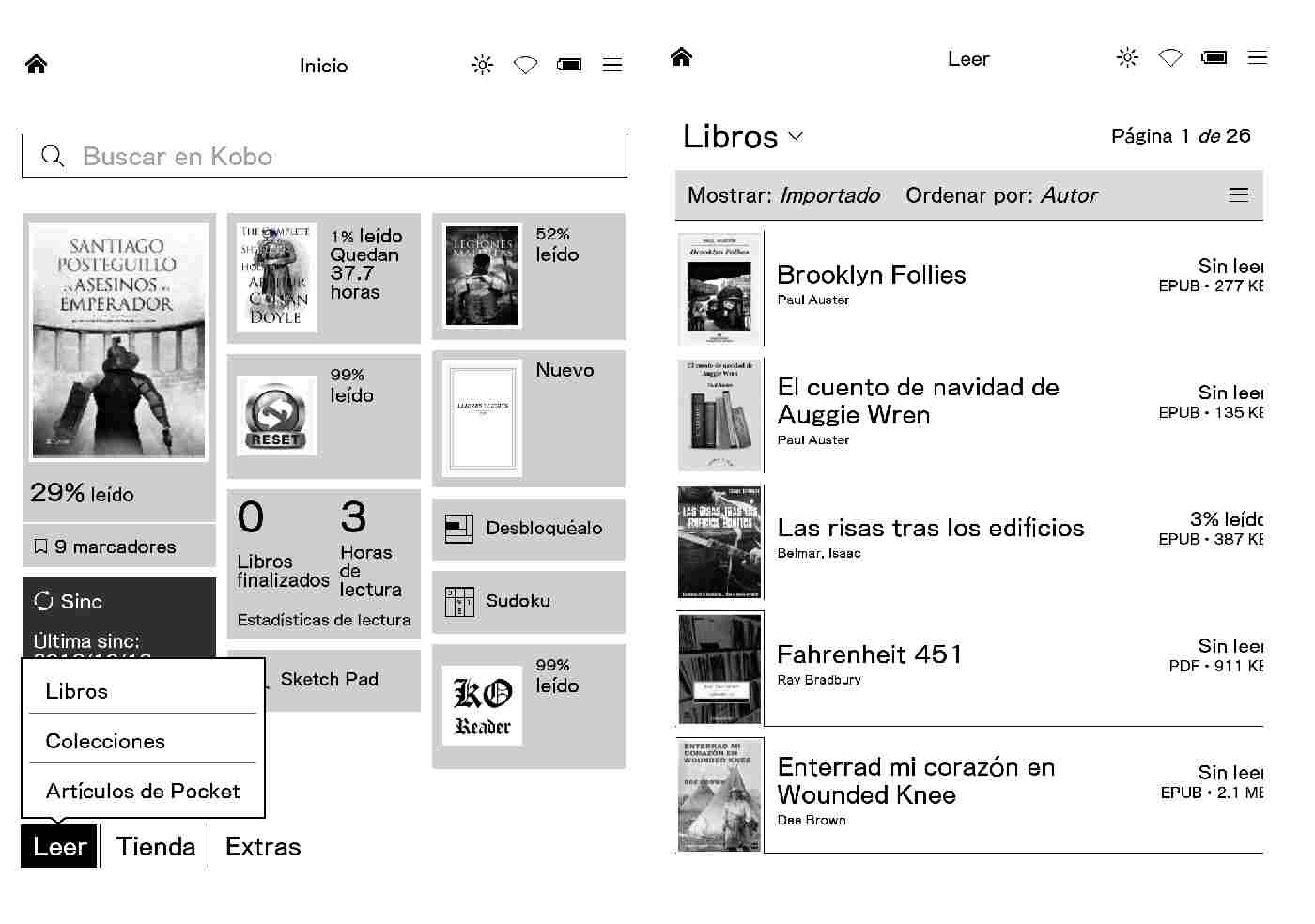
Task: Expand the Libros dropdown heading
Action: (743, 137)
